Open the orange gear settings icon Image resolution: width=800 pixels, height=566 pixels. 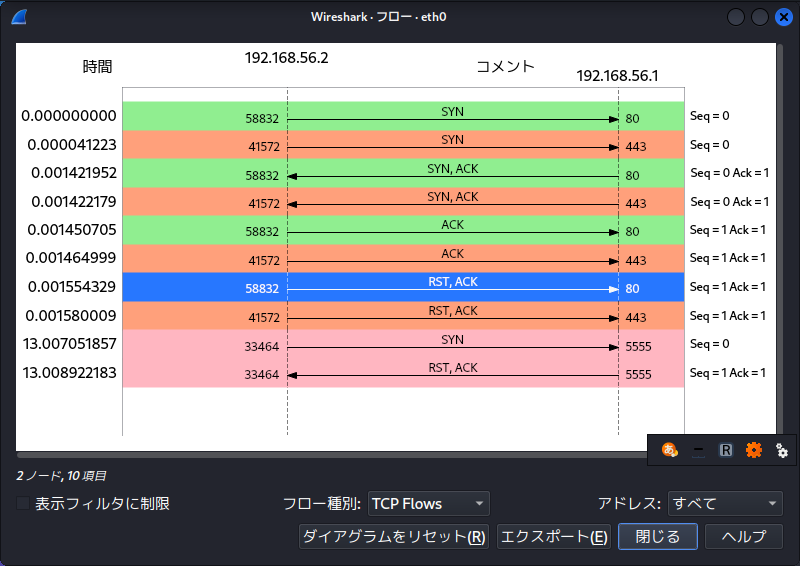tap(754, 450)
